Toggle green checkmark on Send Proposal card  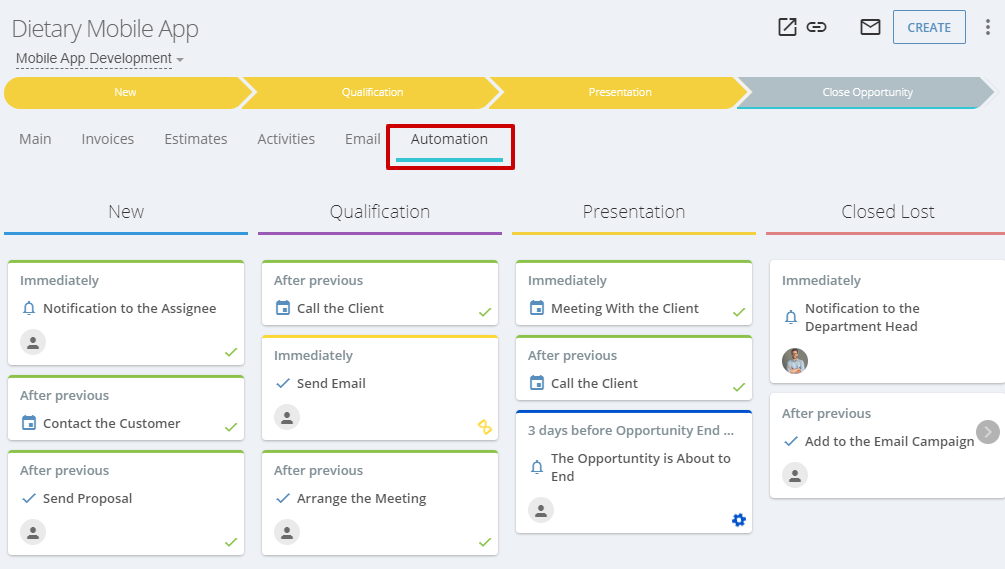(x=231, y=542)
